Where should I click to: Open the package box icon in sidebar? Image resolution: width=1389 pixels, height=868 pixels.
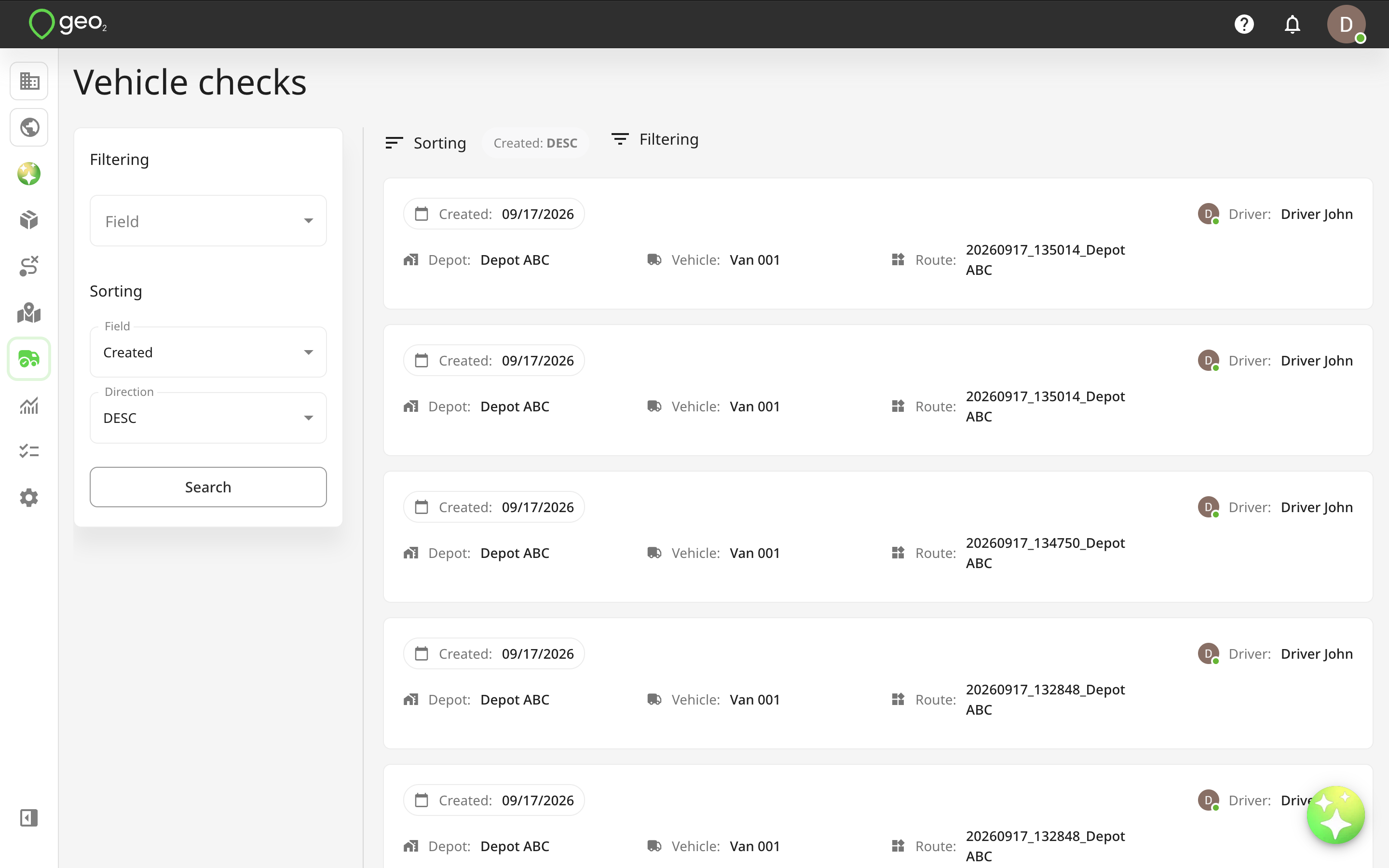29,220
